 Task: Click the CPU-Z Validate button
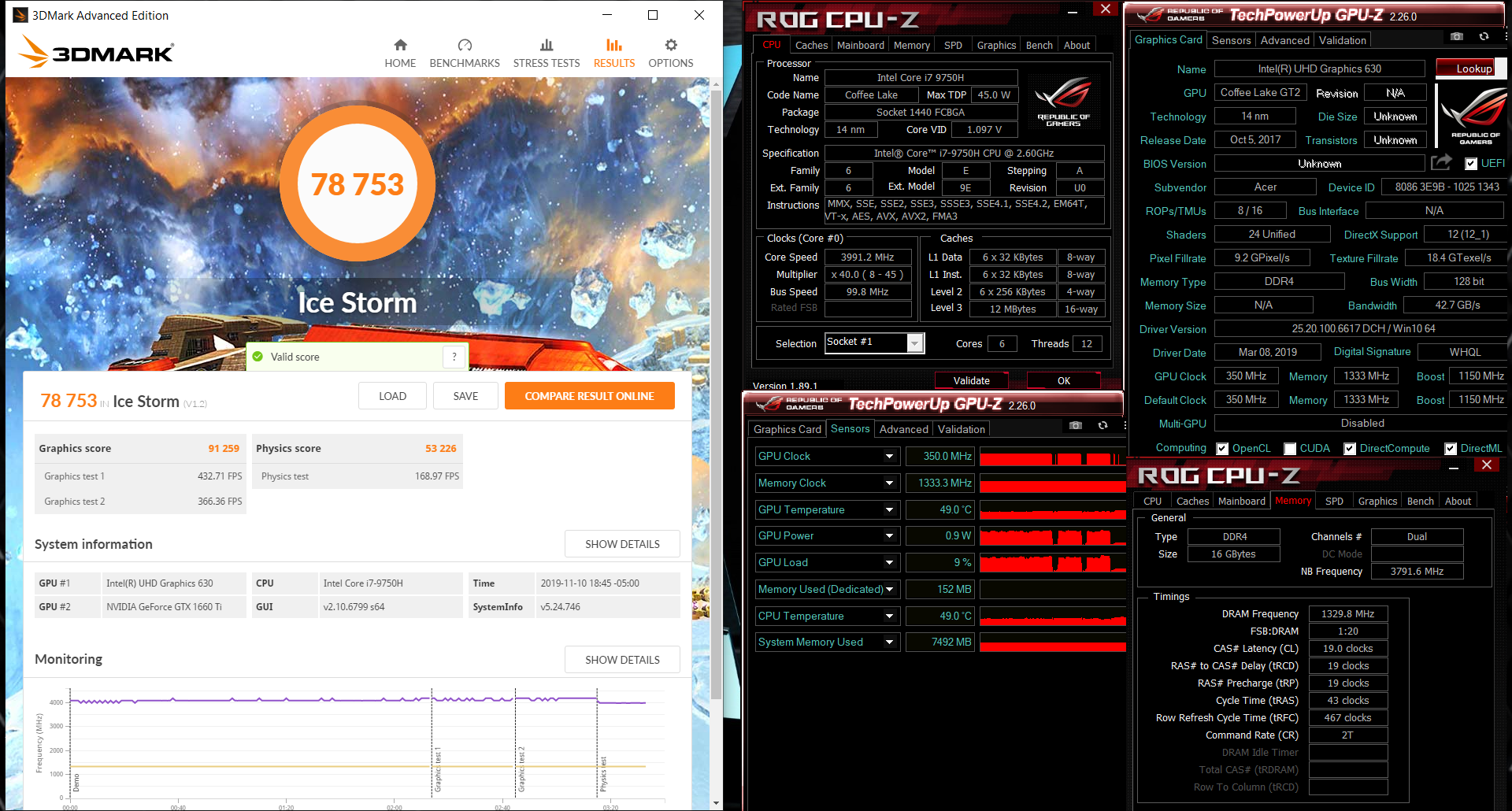tap(972, 380)
